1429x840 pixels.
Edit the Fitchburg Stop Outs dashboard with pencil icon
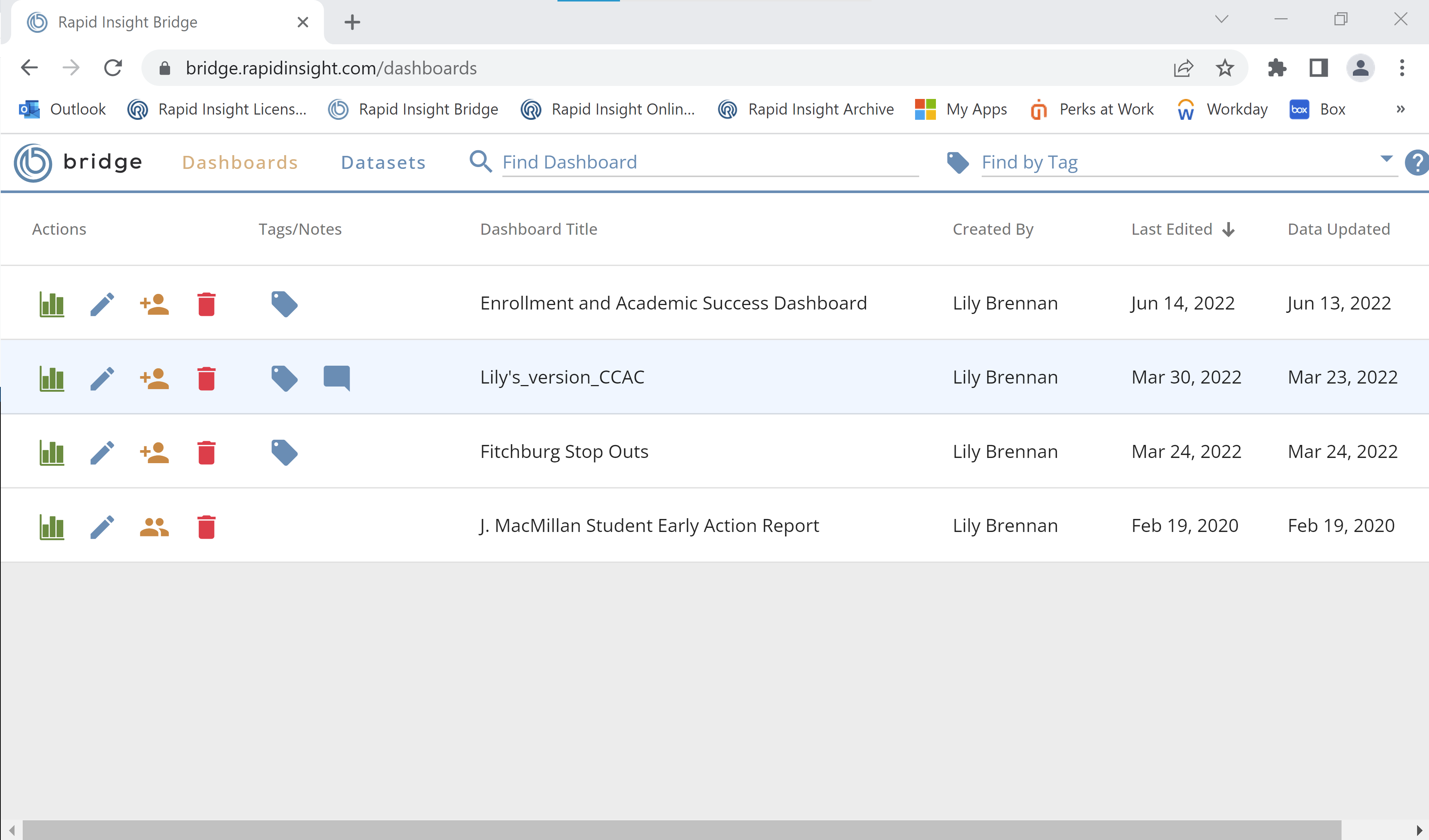coord(103,452)
